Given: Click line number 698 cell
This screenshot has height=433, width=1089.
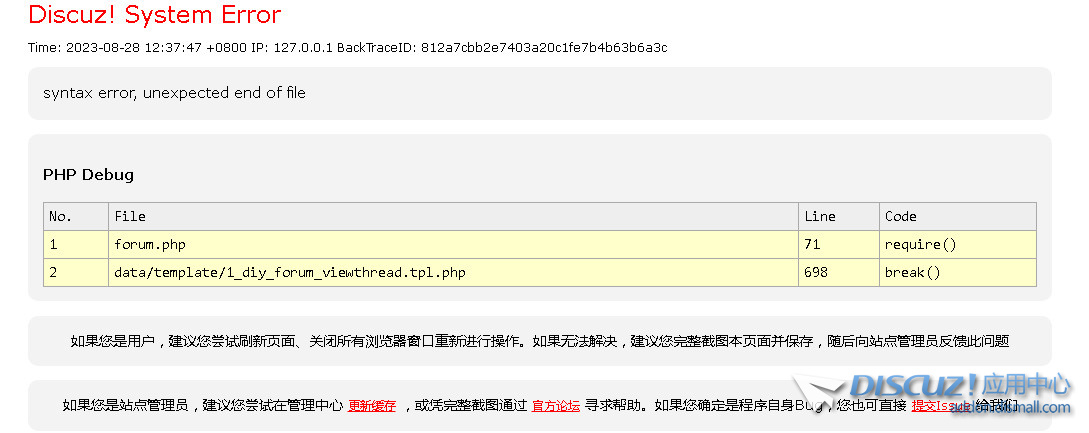Looking at the screenshot, I should click(x=839, y=272).
